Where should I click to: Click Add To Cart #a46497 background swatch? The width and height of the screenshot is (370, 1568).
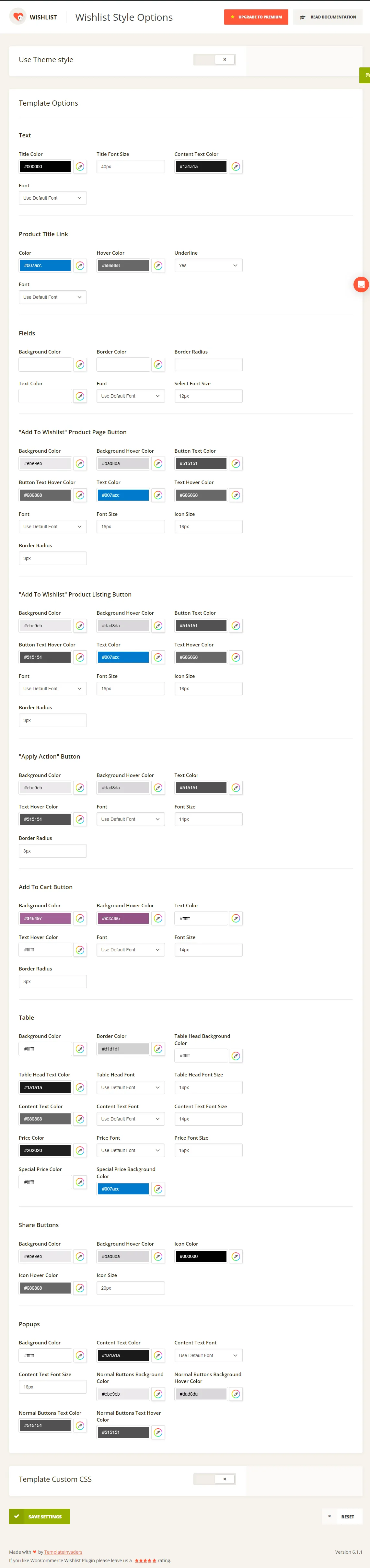pyautogui.click(x=45, y=919)
